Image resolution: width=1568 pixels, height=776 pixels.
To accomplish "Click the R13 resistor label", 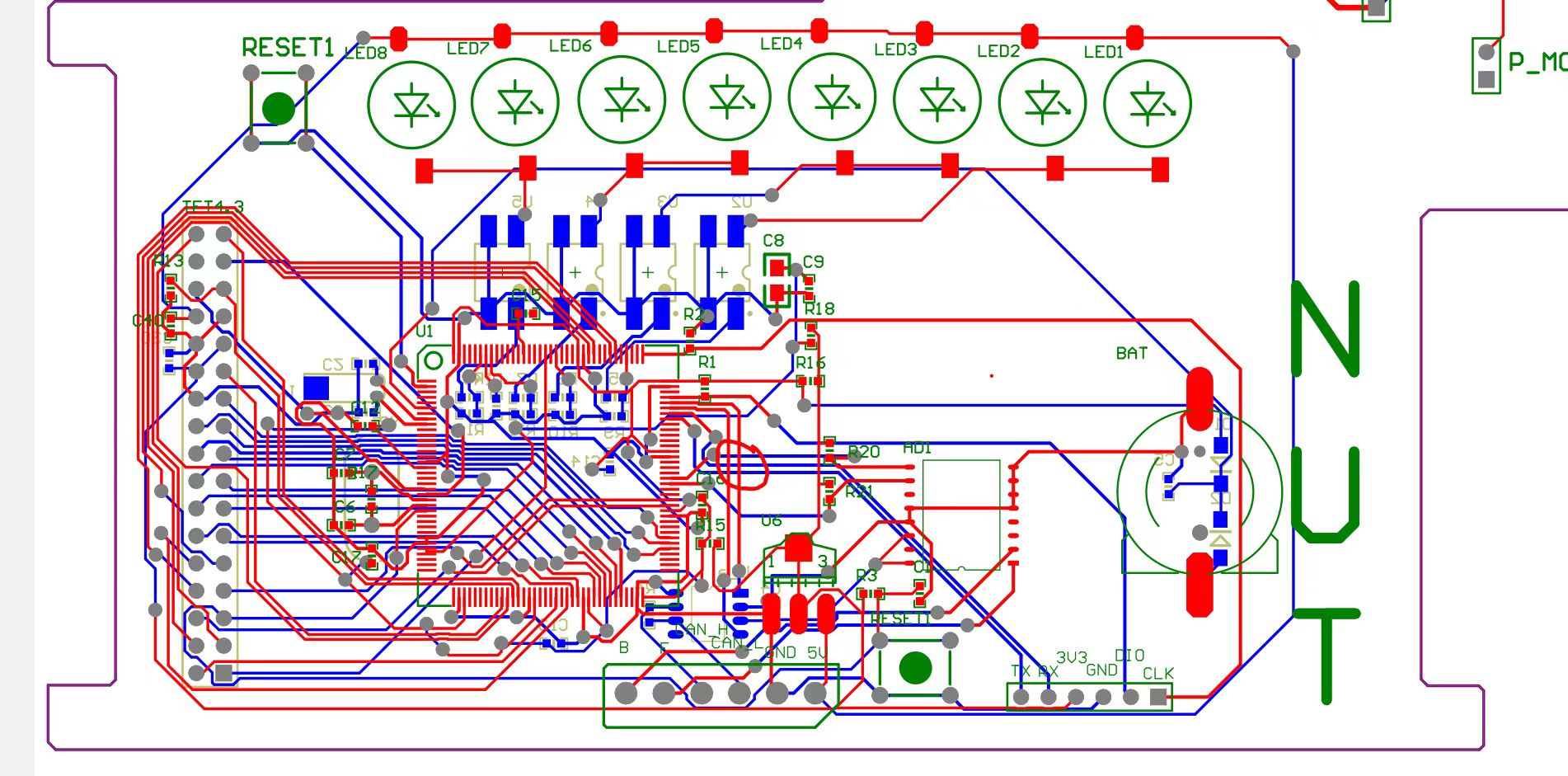I will pyautogui.click(x=169, y=261).
